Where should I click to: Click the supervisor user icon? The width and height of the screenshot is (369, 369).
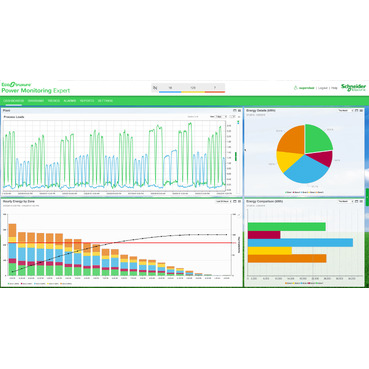[295, 88]
